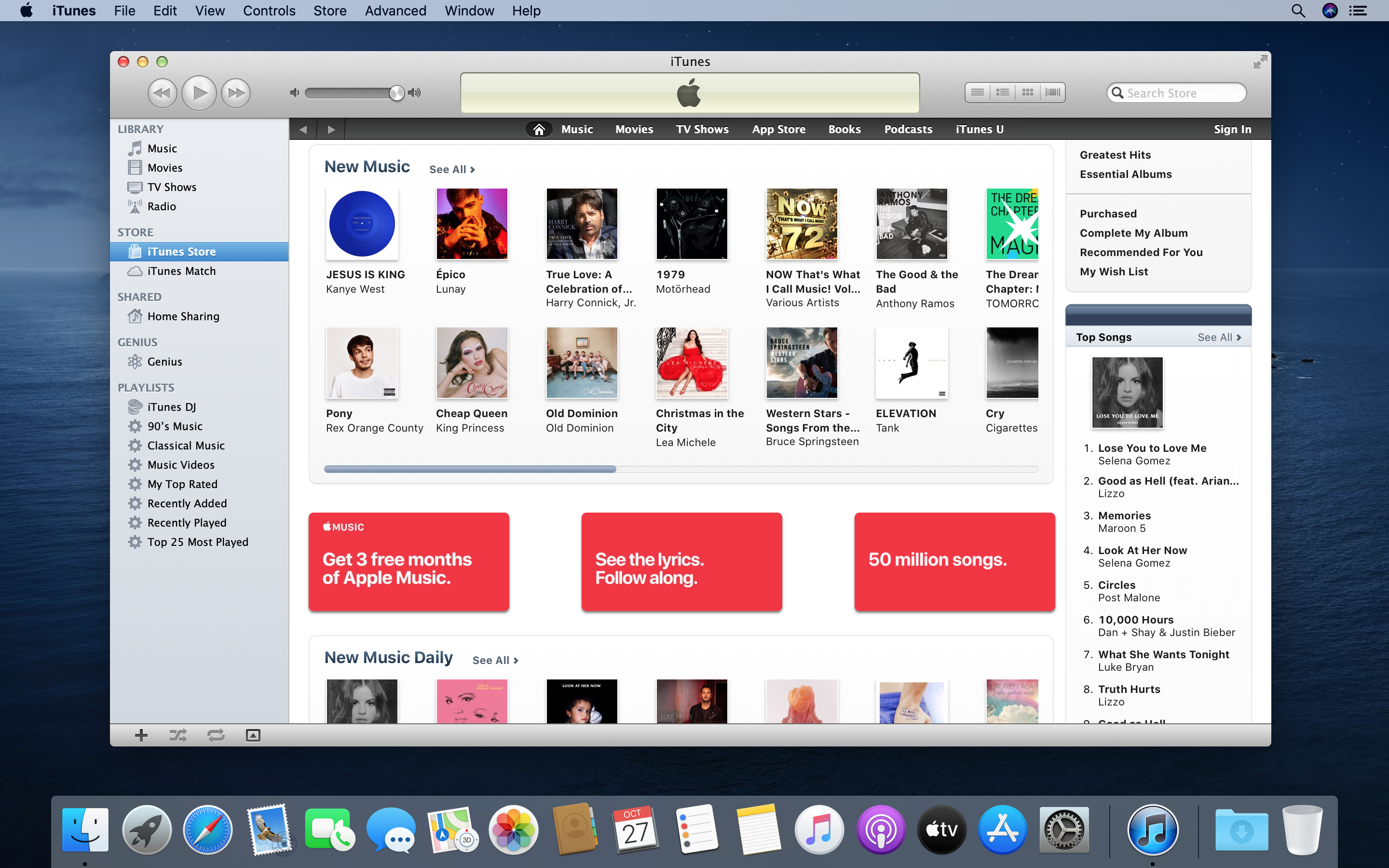This screenshot has width=1389, height=868.
Task: Show the artwork viewer panel
Action: coord(253,735)
